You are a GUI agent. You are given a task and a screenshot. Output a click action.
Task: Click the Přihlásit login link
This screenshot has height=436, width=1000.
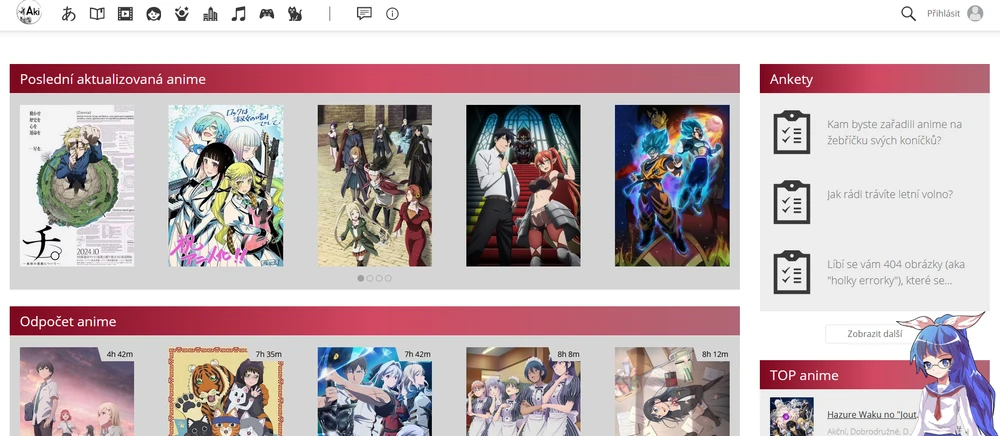(x=943, y=14)
